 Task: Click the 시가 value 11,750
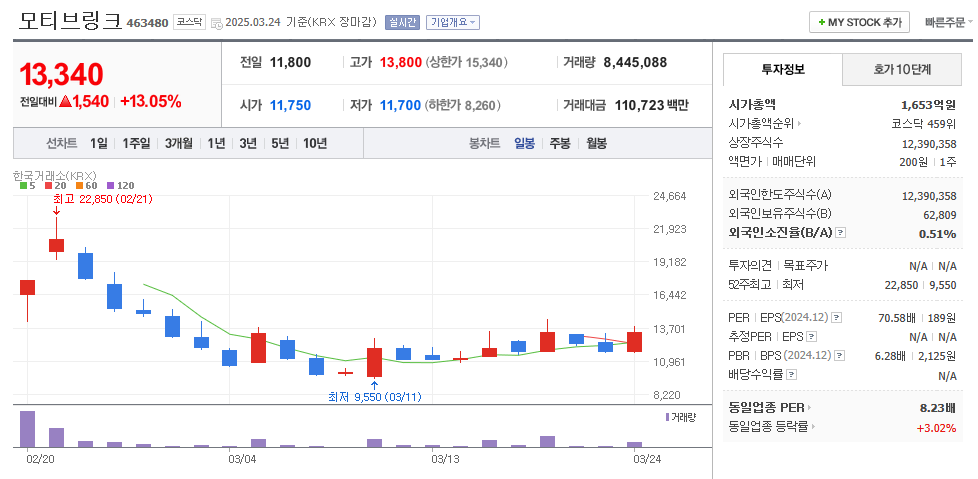click(290, 105)
